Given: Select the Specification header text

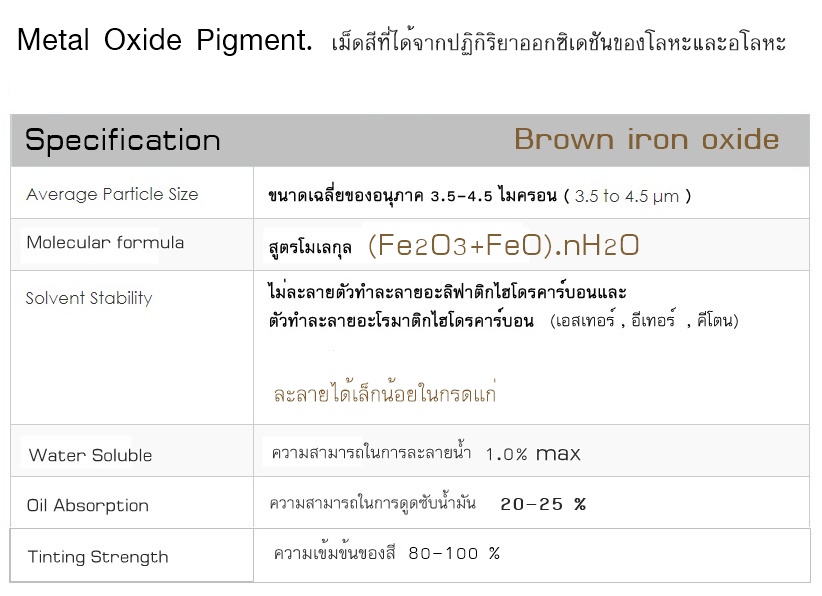Looking at the screenshot, I should 123,140.
